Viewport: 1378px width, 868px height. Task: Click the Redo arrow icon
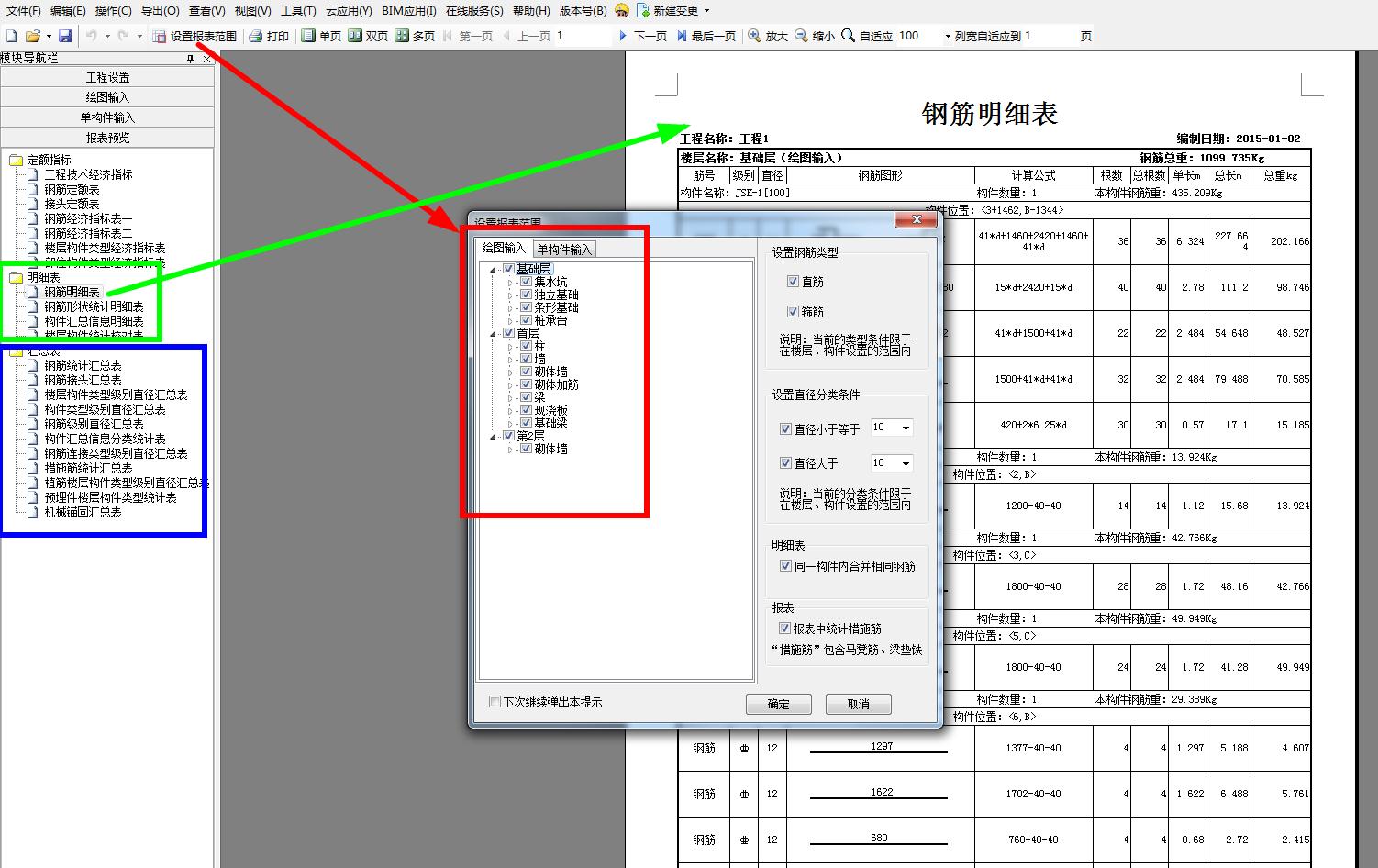point(124,36)
